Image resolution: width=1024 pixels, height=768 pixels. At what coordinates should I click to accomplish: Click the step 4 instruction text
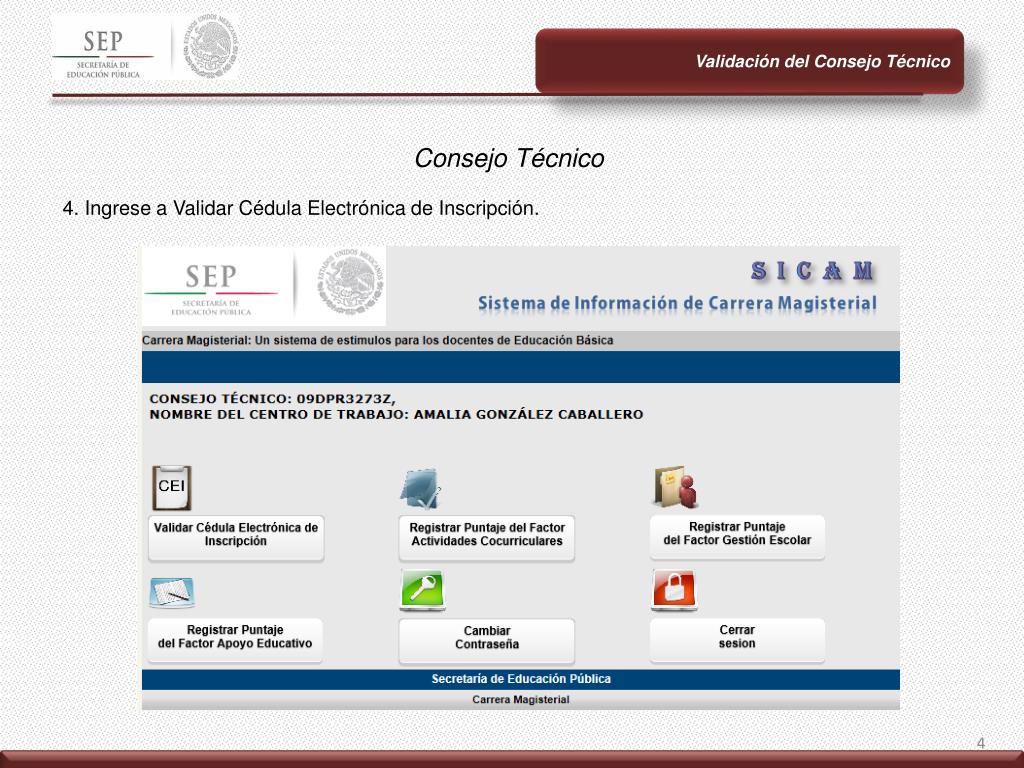tap(301, 208)
